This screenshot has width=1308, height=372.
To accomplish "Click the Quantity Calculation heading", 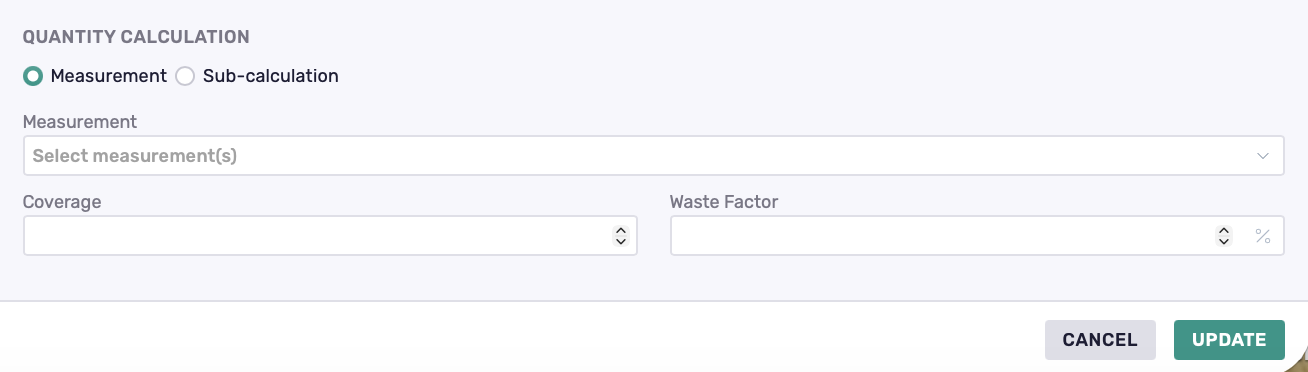I will coord(136,37).
